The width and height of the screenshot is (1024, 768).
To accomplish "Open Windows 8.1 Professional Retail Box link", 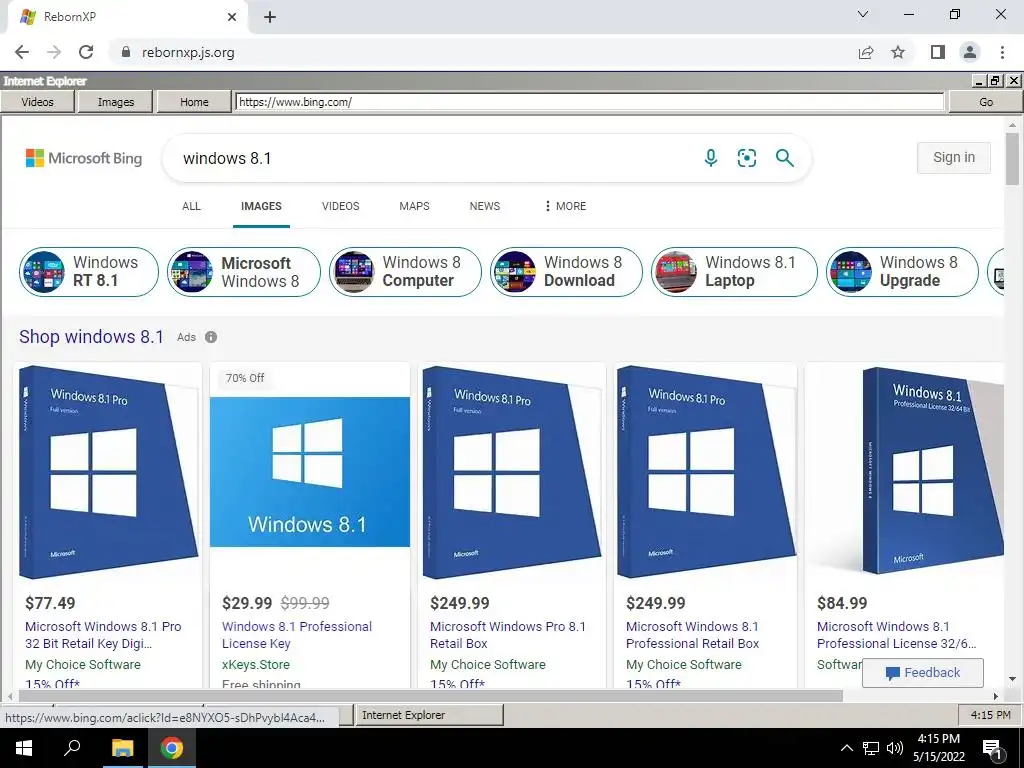I will pyautogui.click(x=692, y=635).
